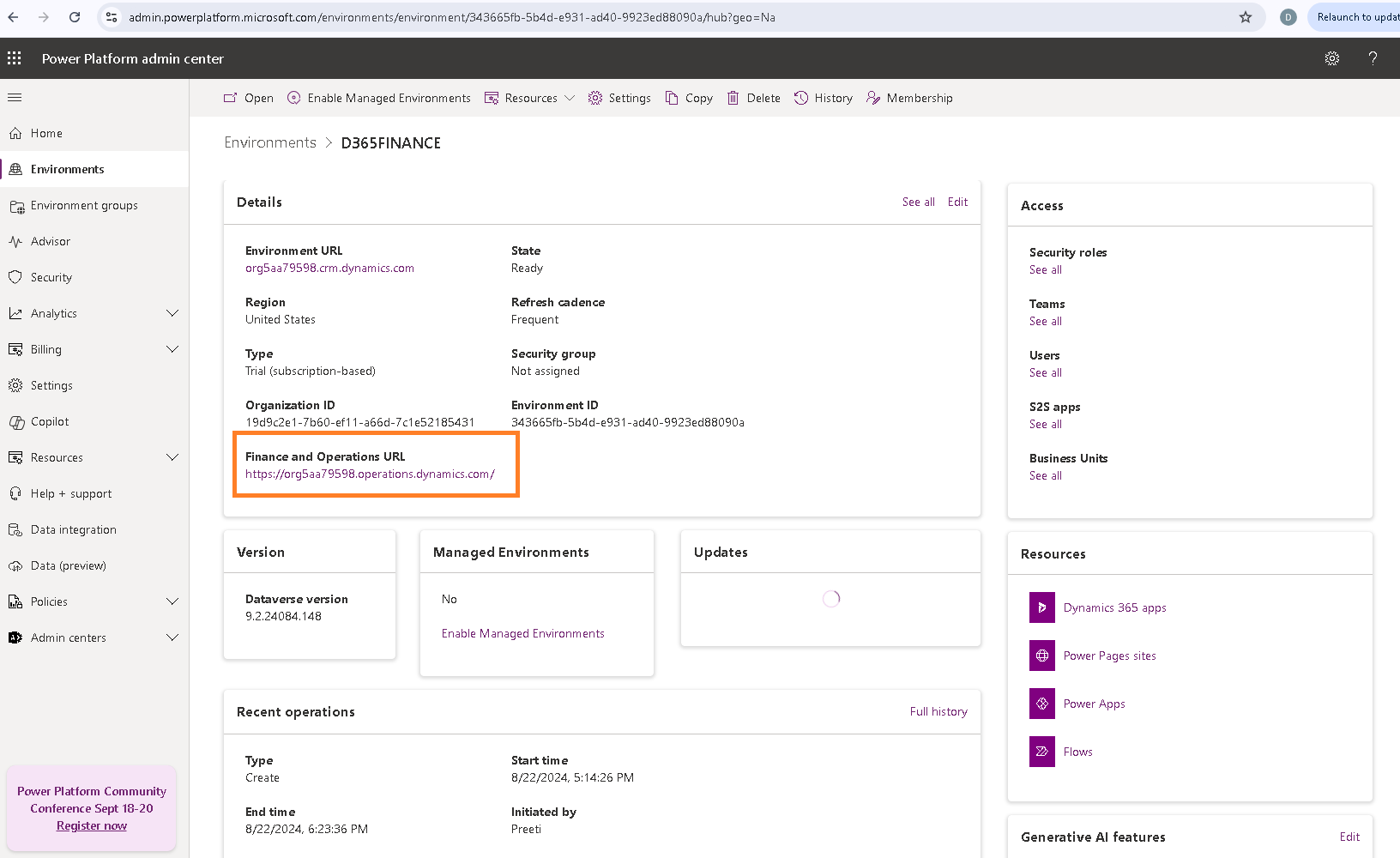Click the Dynamics 365 apps purple icon
Viewport: 1400px width, 858px height.
click(1042, 607)
